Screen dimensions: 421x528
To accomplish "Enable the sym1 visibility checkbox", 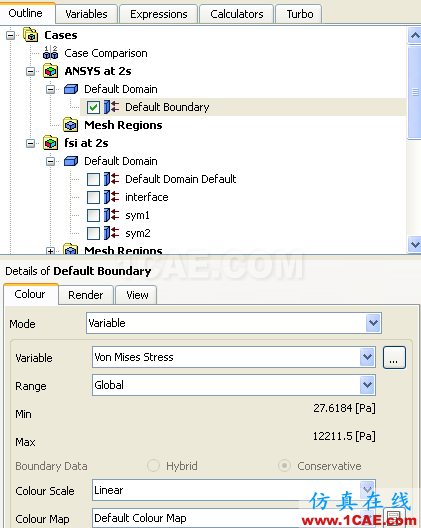I will (93, 215).
